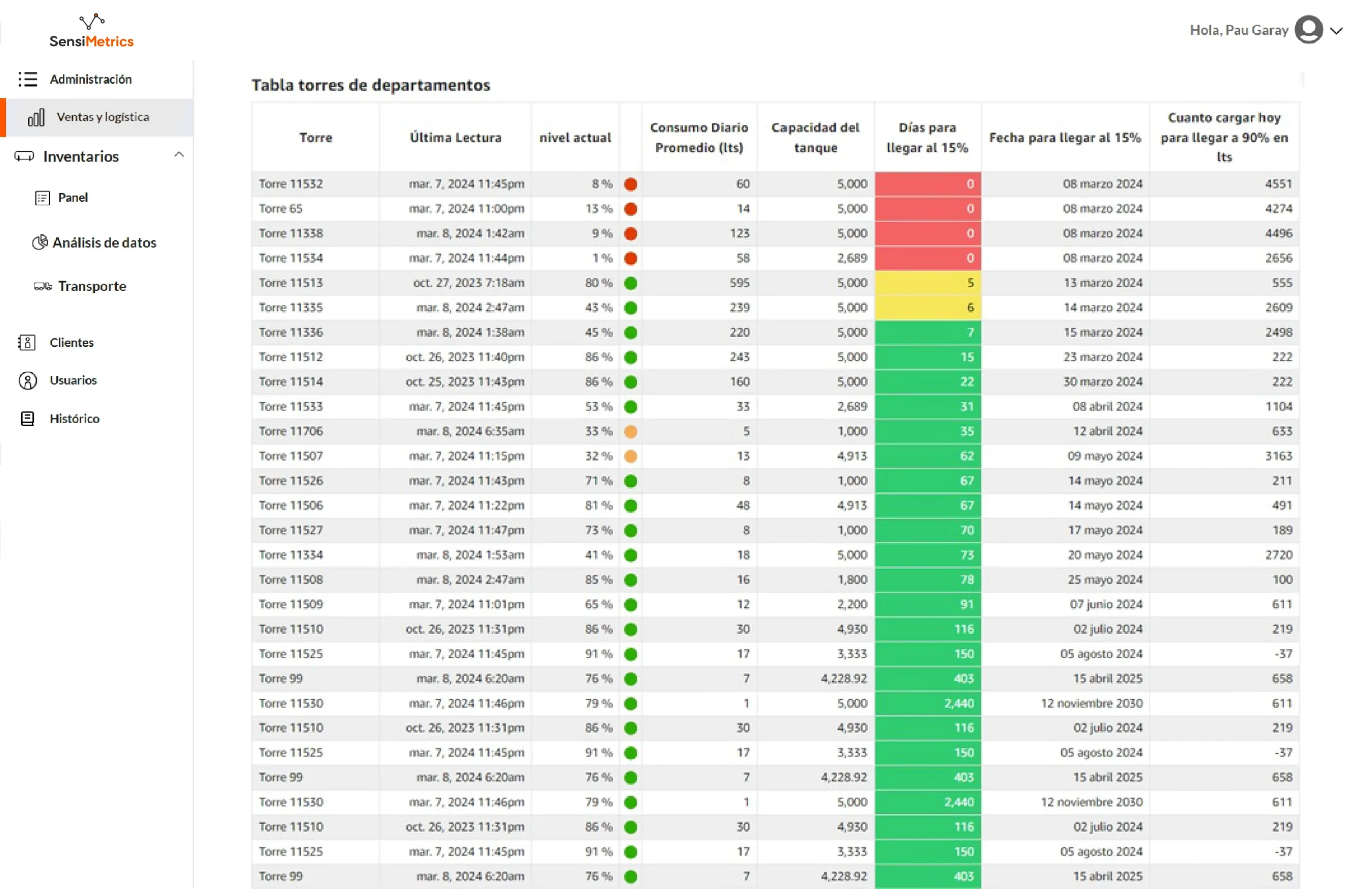Screen dimensions: 1372x889
Task: Open Análisis de datos
Action: click(105, 242)
